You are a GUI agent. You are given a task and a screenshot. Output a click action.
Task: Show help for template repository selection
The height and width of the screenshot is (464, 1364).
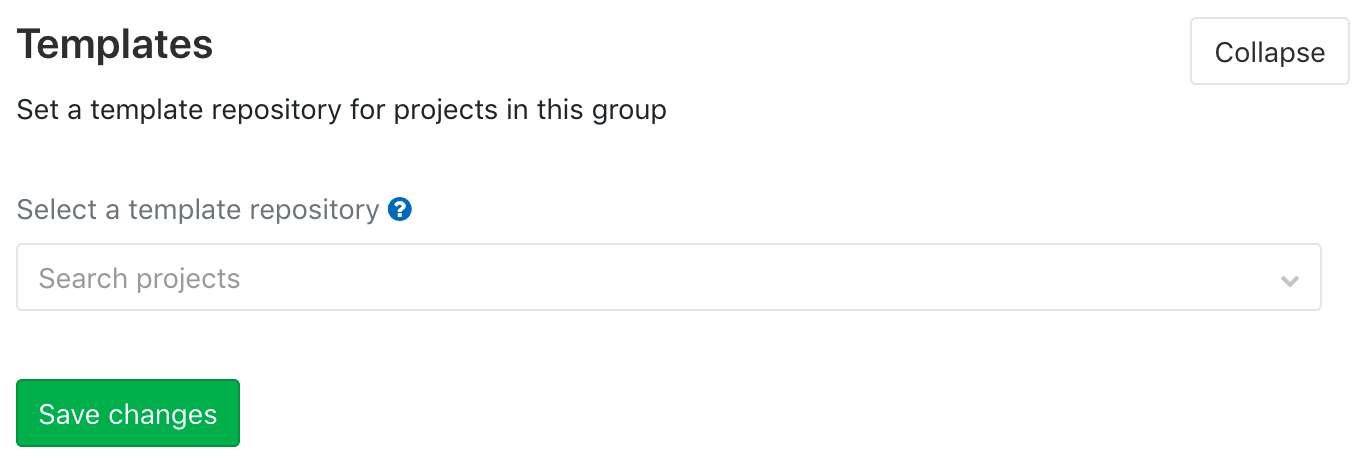point(400,210)
